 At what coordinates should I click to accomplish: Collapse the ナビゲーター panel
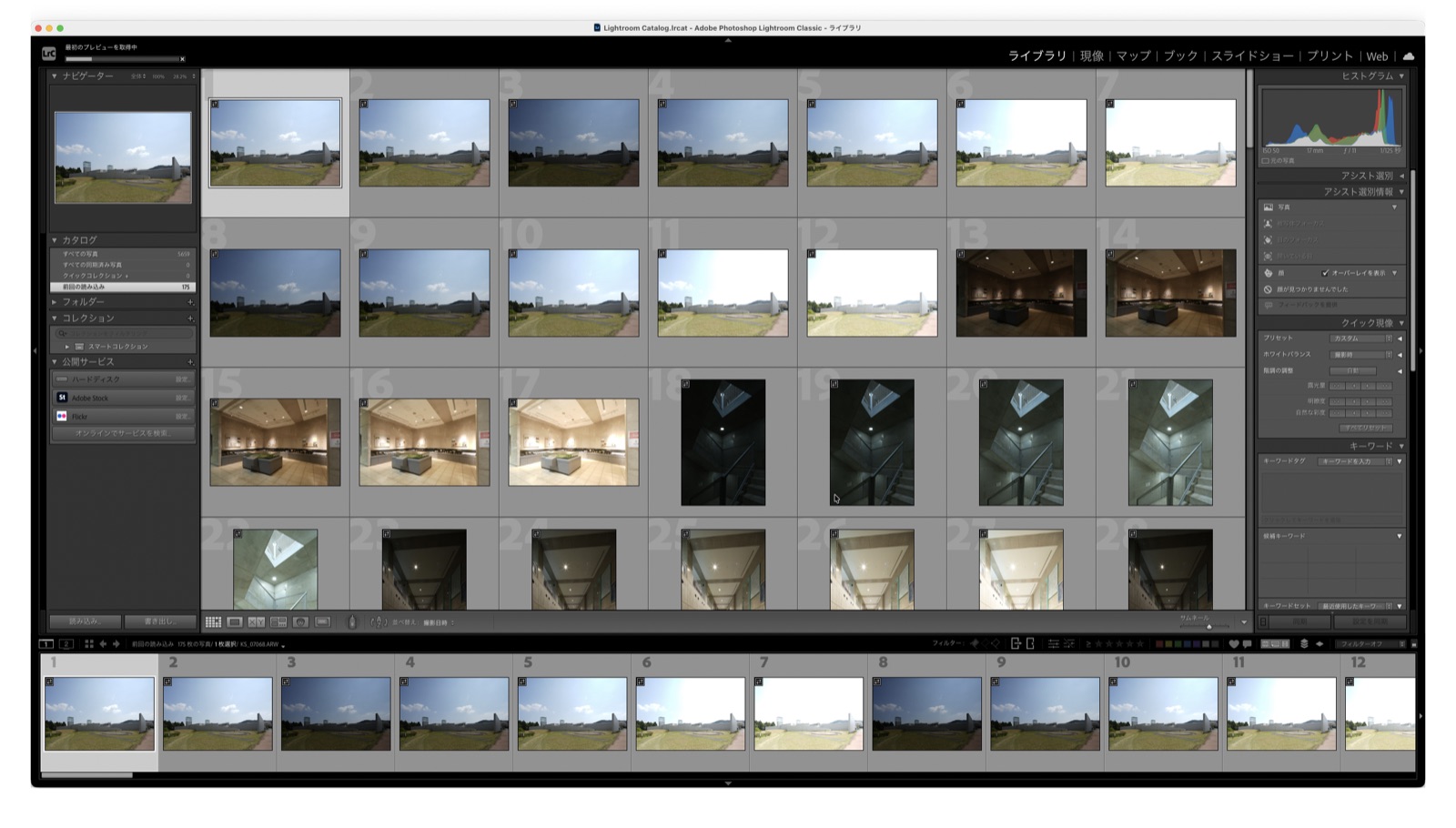point(55,76)
